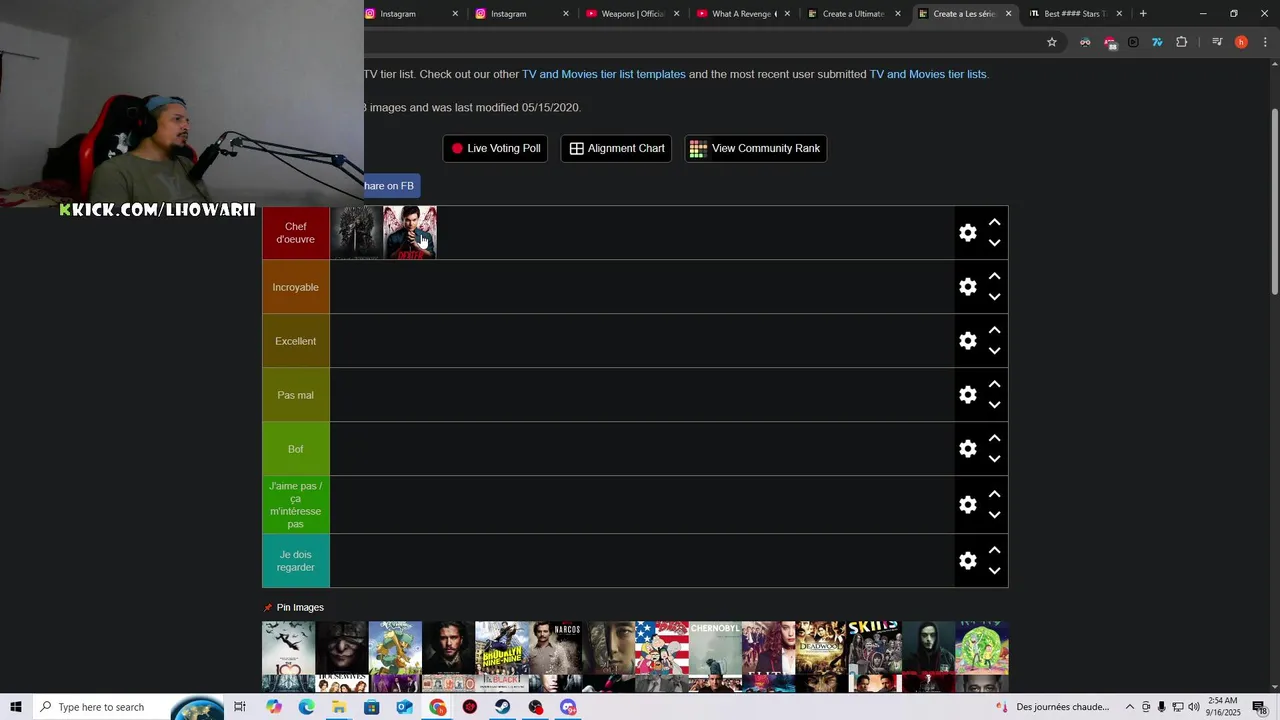The image size is (1280, 720).
Task: Pick the Deadwood poster
Action: 821,648
